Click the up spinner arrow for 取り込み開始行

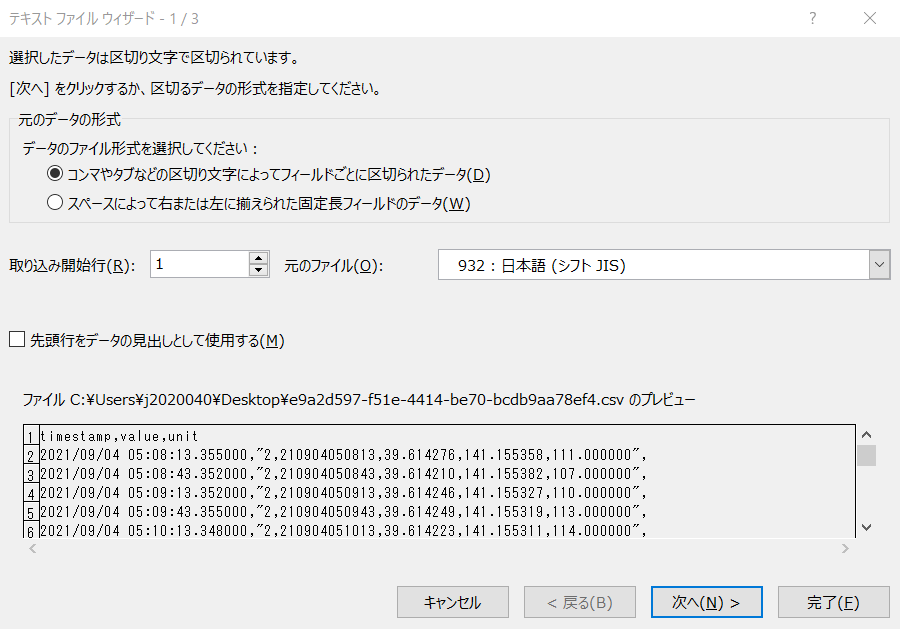tap(258, 258)
